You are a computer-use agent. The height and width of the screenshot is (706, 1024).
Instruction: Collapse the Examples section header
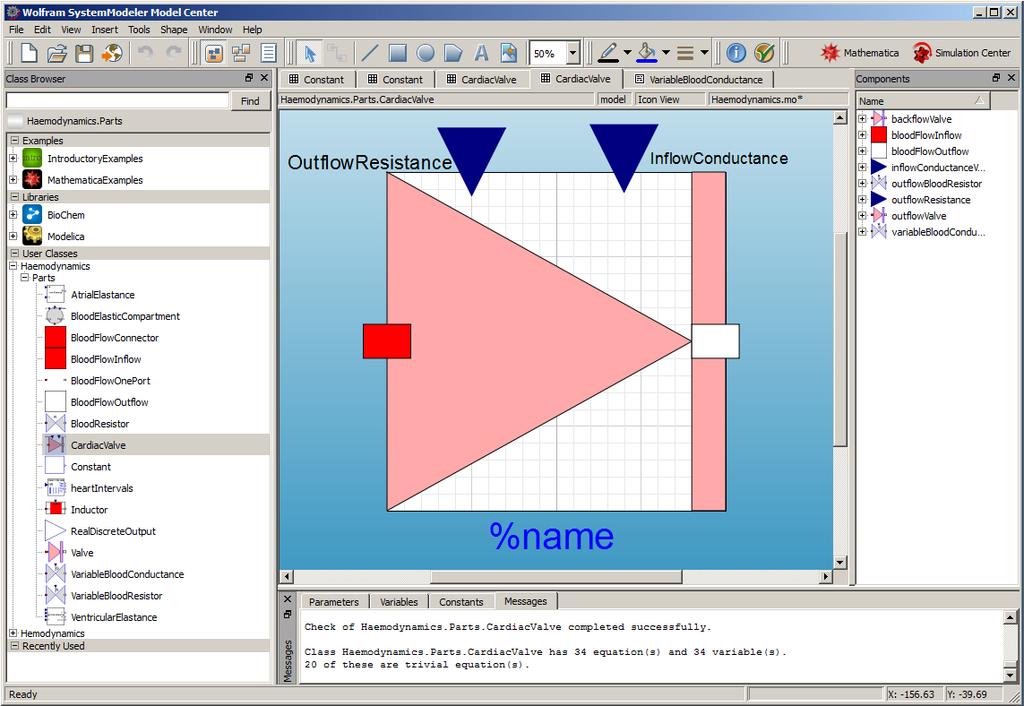15,140
